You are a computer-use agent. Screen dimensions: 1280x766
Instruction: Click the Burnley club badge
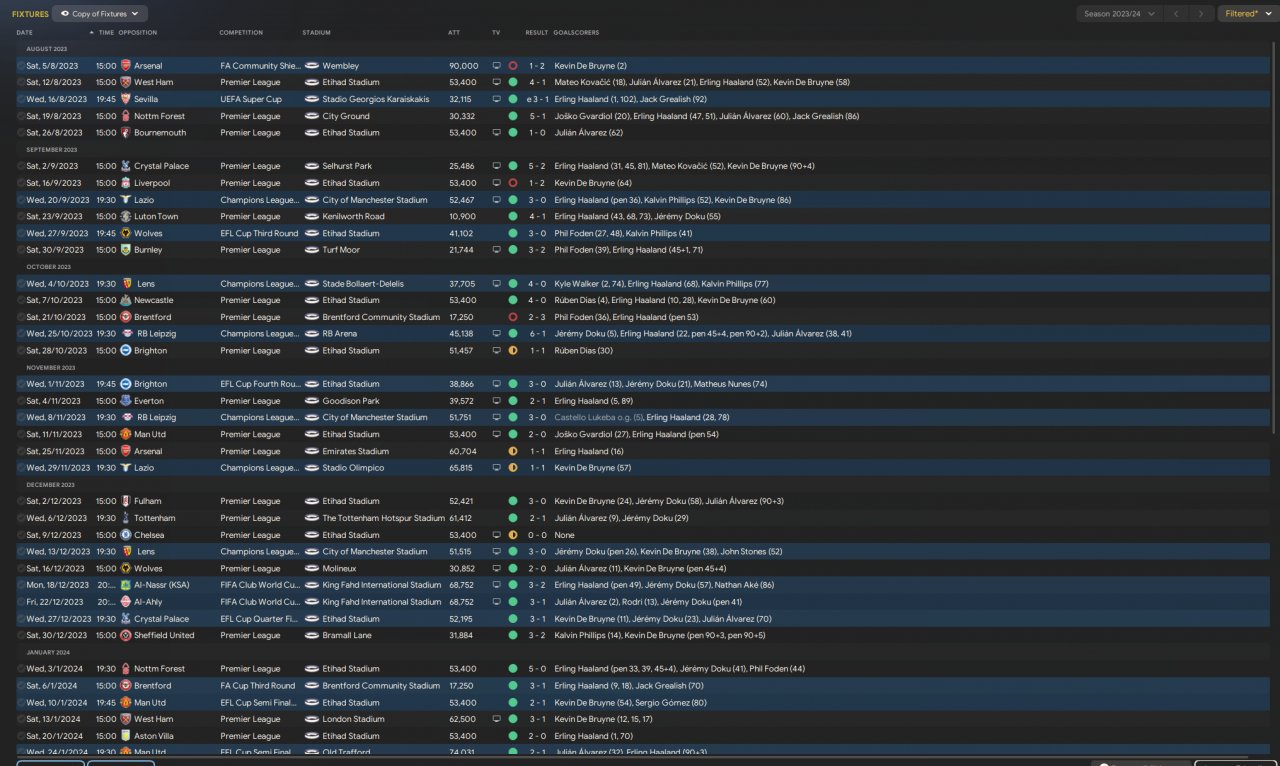[125, 250]
